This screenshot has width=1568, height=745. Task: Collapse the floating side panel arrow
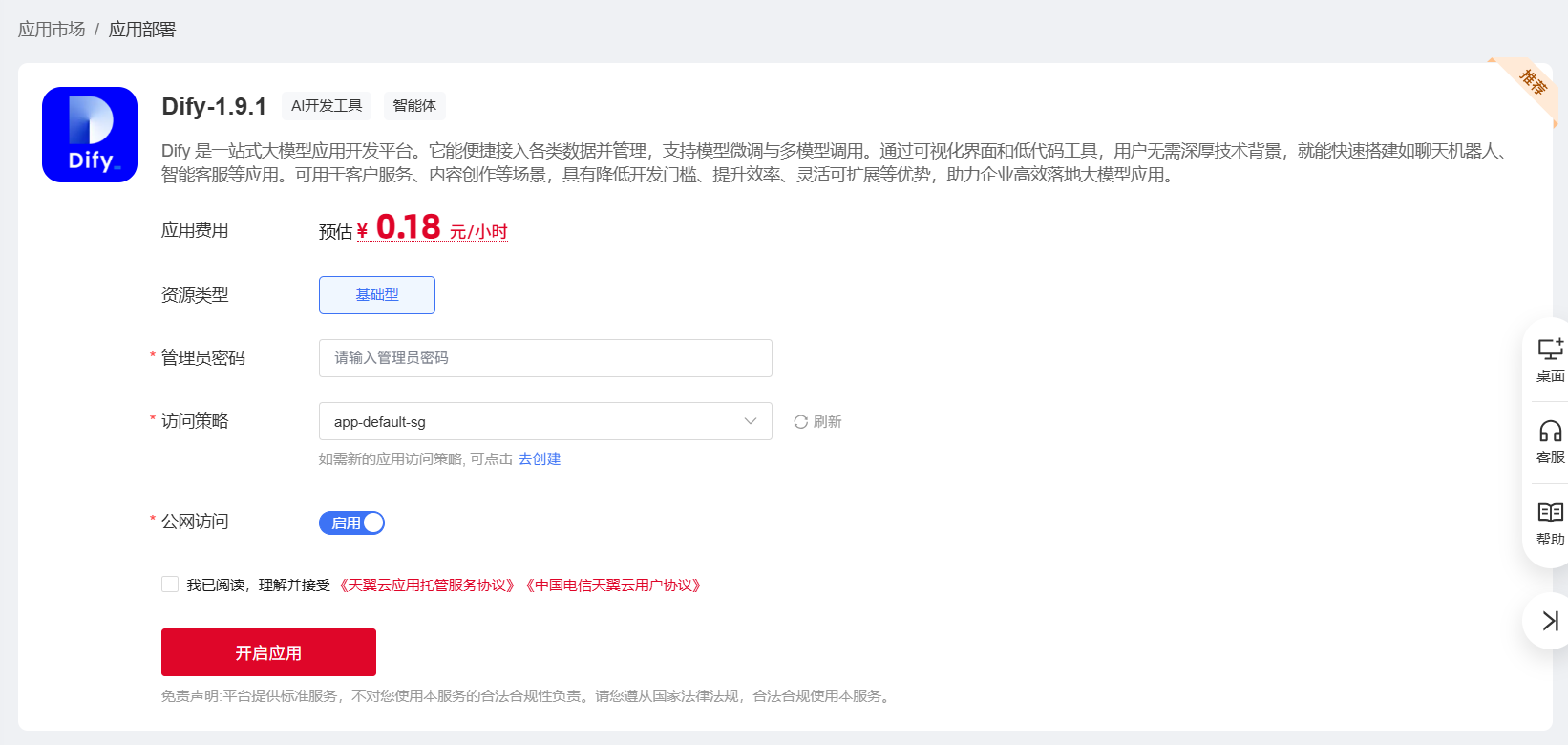click(1550, 621)
